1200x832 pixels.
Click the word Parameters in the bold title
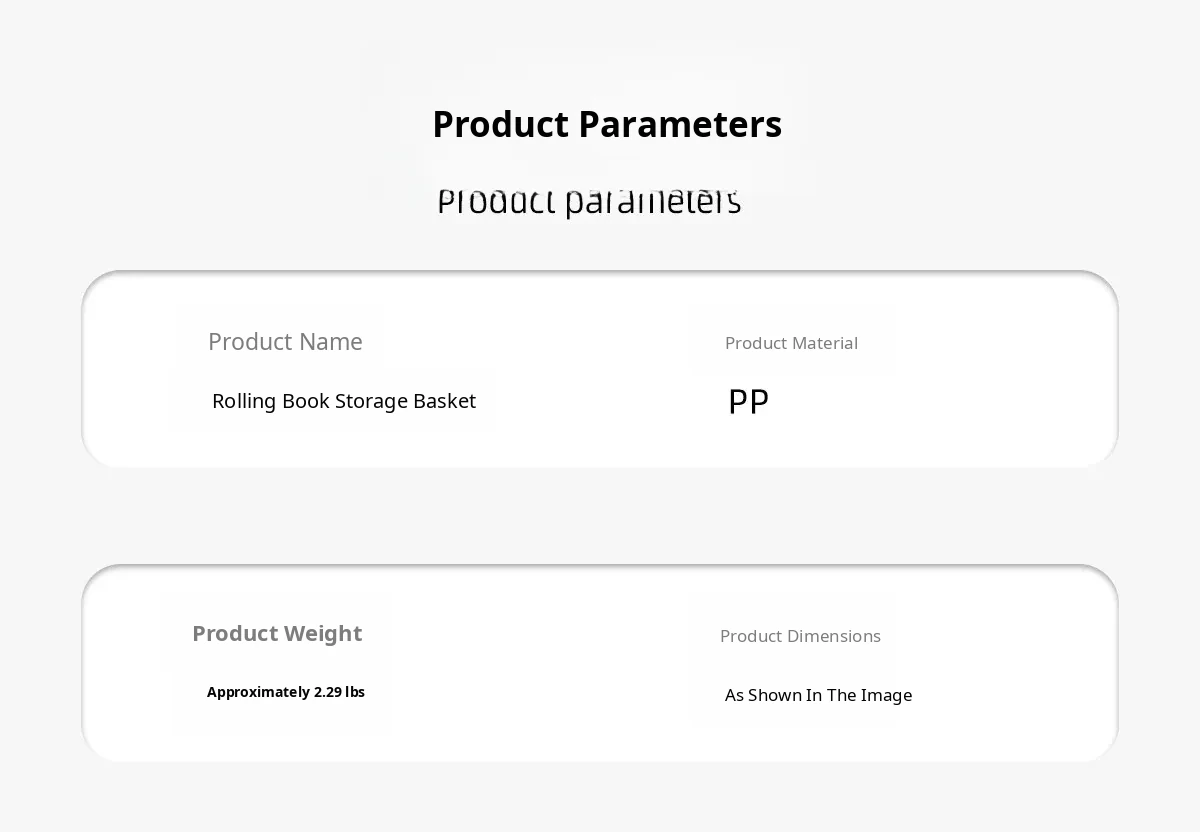[x=680, y=125]
